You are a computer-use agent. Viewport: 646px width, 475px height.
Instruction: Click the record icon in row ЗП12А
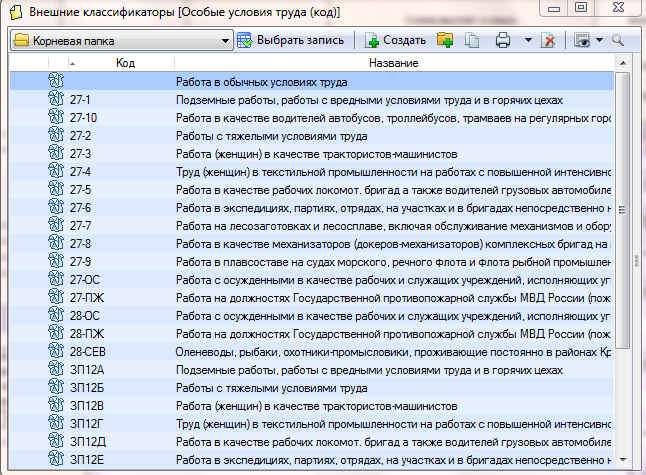(56, 369)
